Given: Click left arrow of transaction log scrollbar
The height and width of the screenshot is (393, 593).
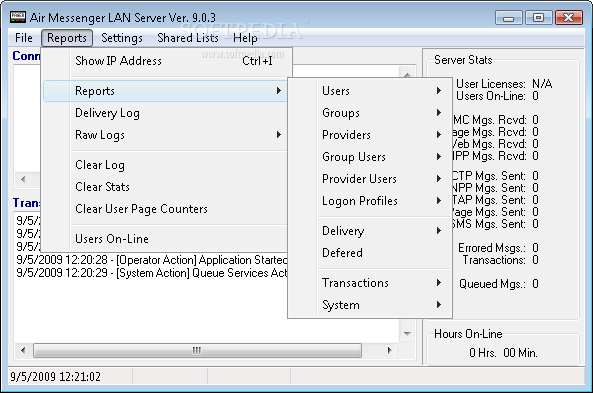Looking at the screenshot, I should coord(23,350).
